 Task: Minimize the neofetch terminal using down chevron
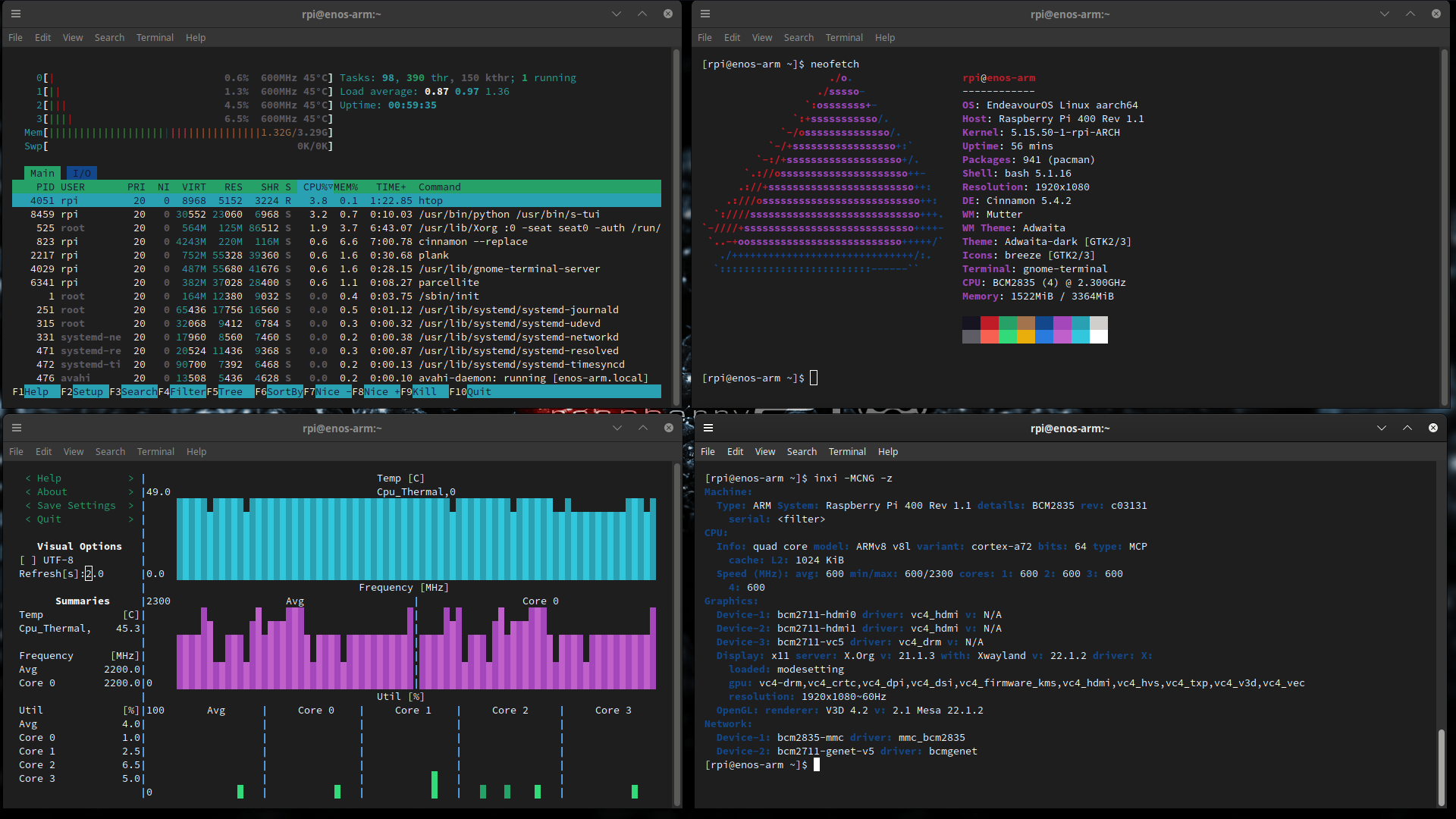point(1384,14)
